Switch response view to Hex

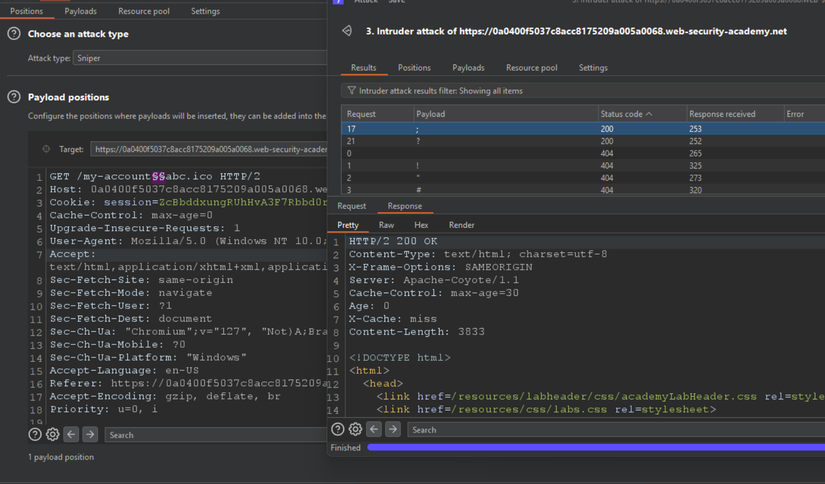(x=421, y=225)
